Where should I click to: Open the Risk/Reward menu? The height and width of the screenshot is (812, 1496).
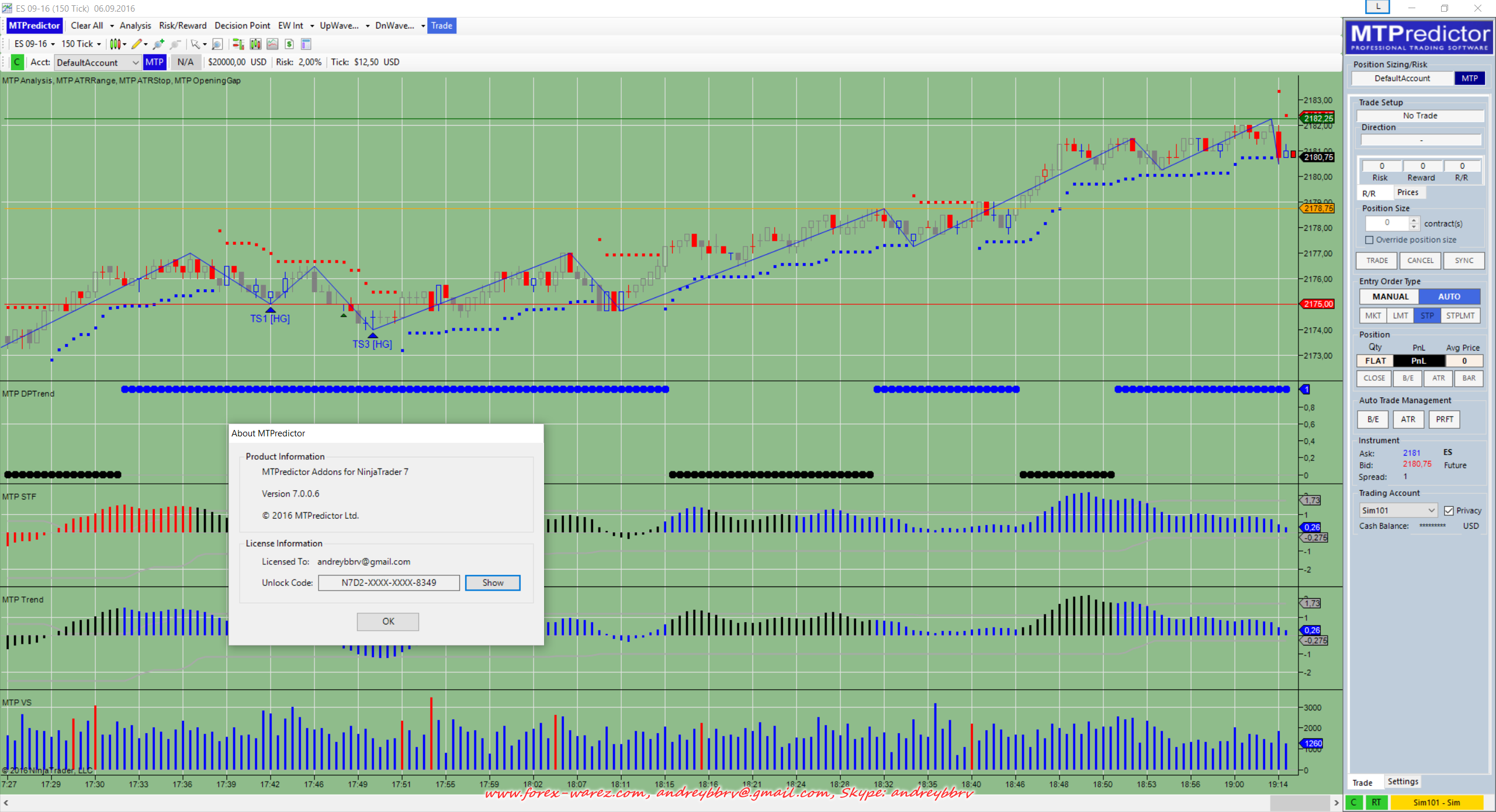[182, 26]
